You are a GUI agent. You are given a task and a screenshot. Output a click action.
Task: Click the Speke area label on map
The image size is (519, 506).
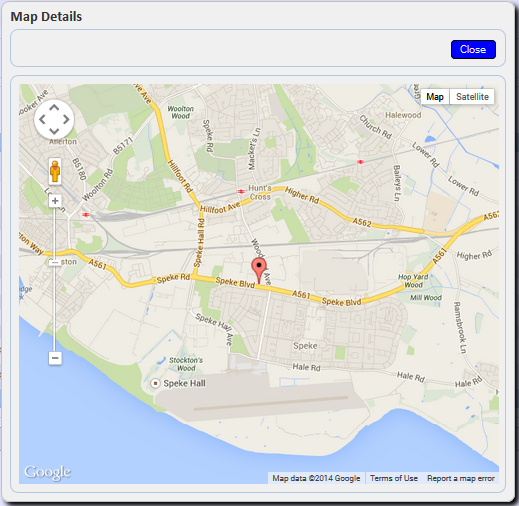[305, 346]
